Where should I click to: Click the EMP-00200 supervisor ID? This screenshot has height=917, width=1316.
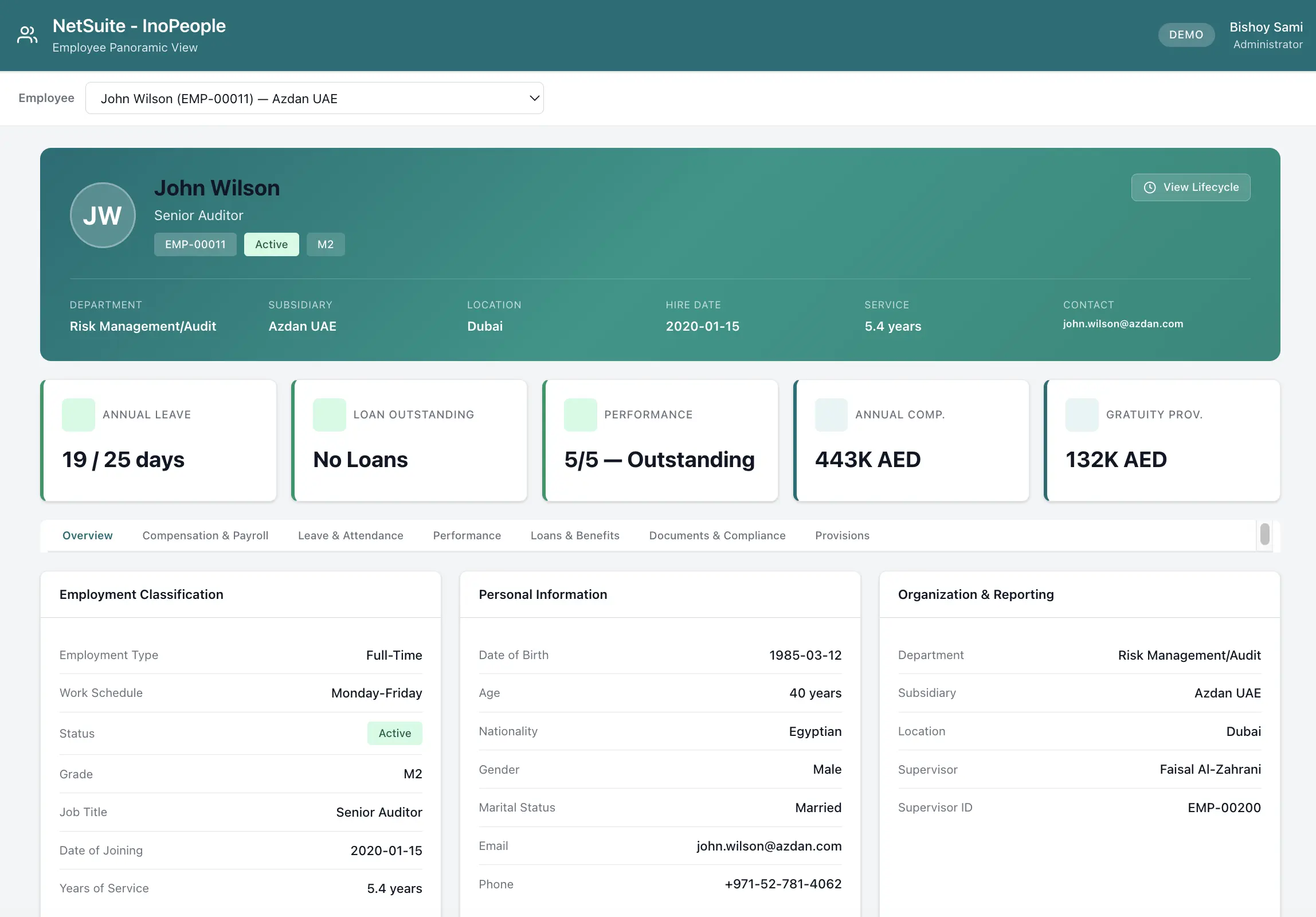1224,808
